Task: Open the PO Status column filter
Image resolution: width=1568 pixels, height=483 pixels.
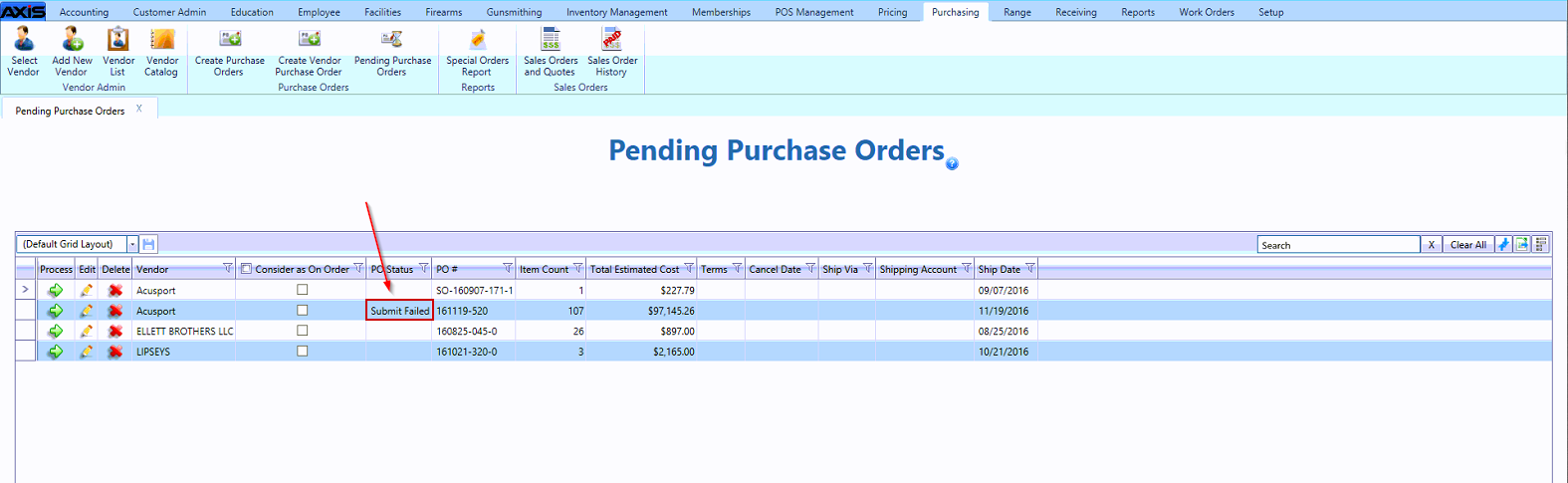Action: tap(424, 268)
